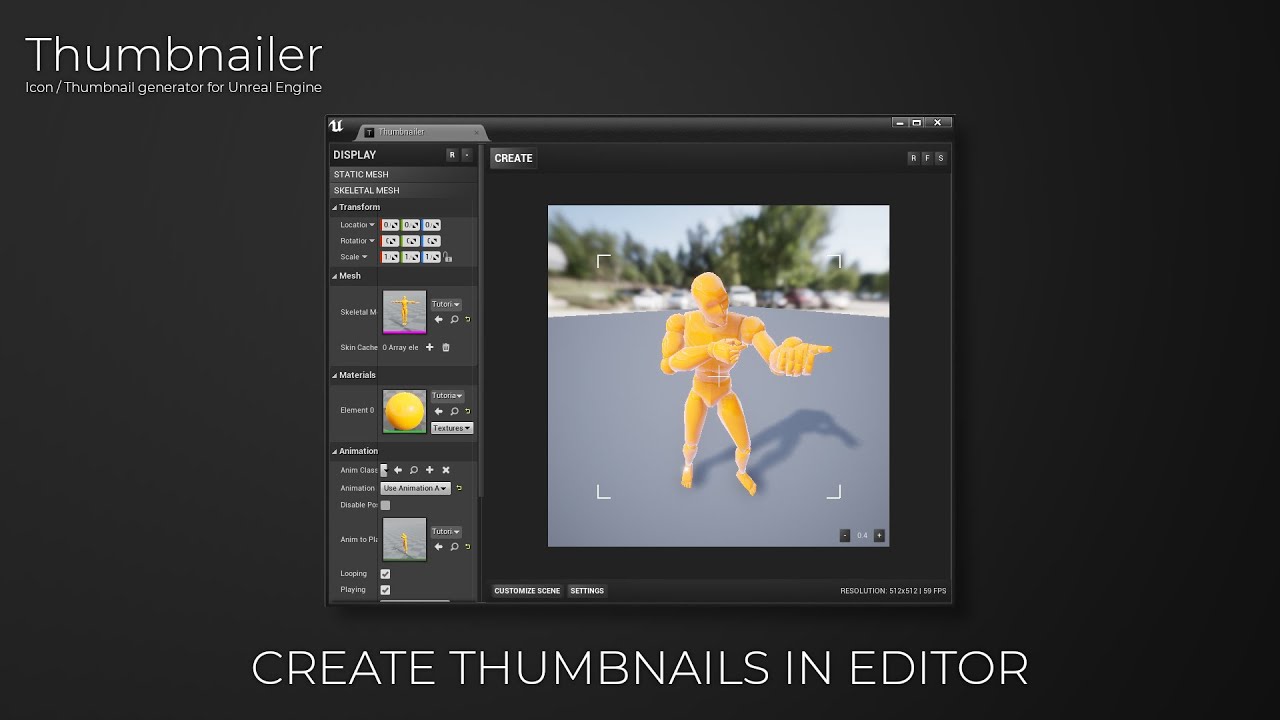Toggle the Looping checkbox

[385, 574]
